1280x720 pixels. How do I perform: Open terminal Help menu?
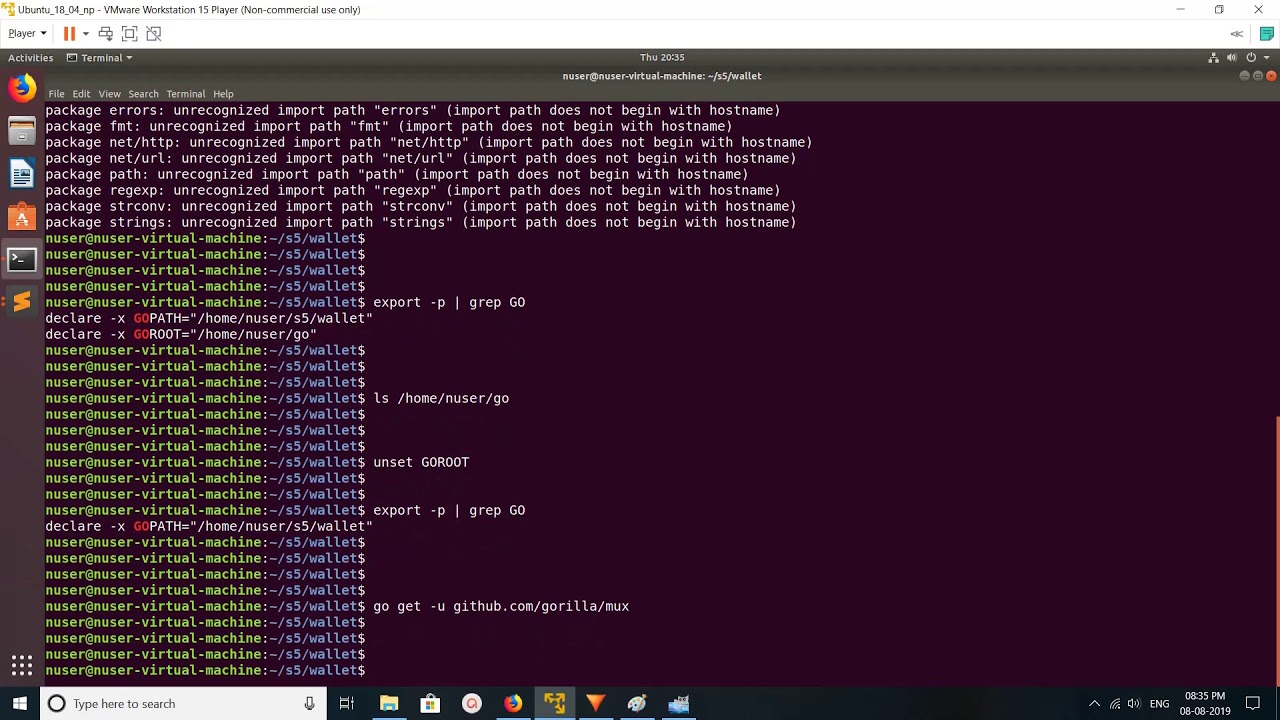click(x=223, y=94)
